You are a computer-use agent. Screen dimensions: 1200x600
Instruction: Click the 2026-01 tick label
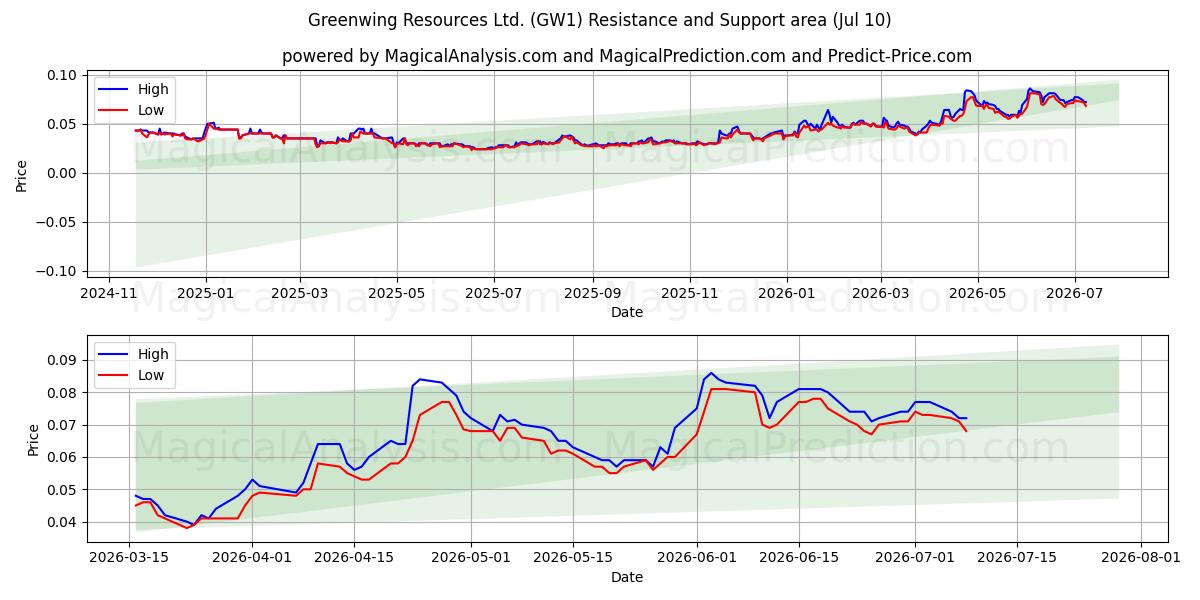pos(786,293)
